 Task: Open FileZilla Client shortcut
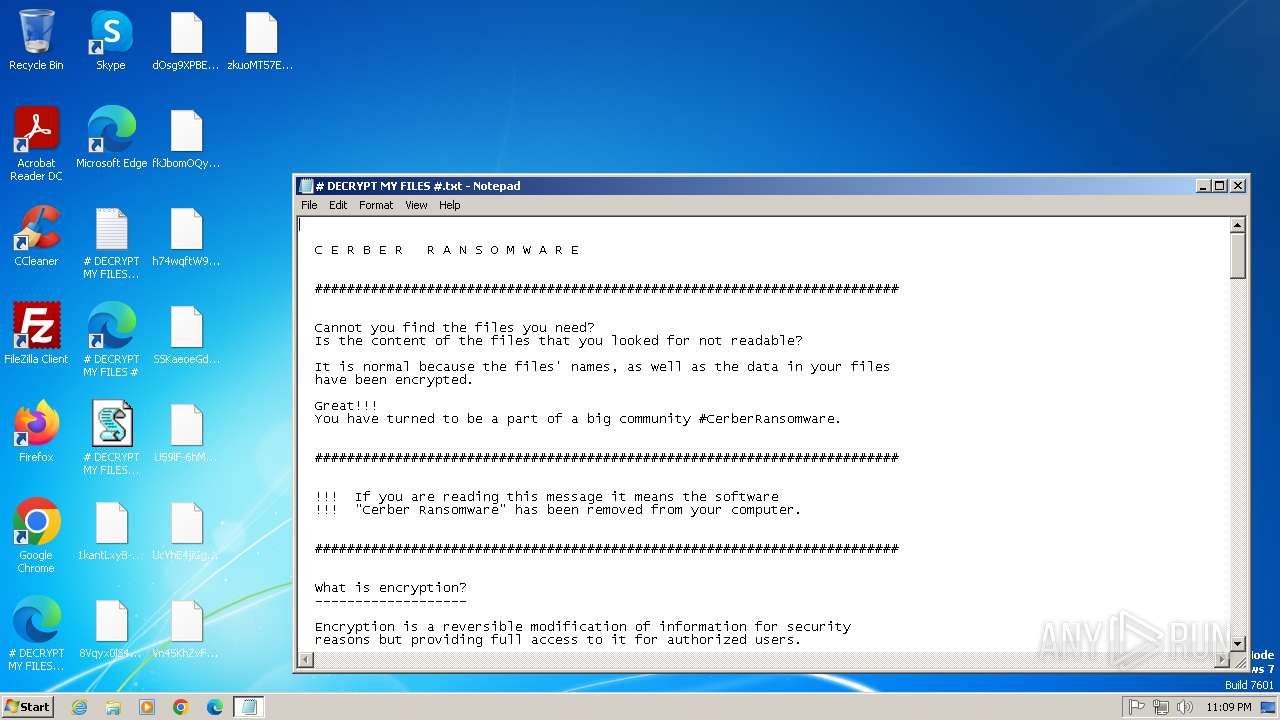pos(36,334)
